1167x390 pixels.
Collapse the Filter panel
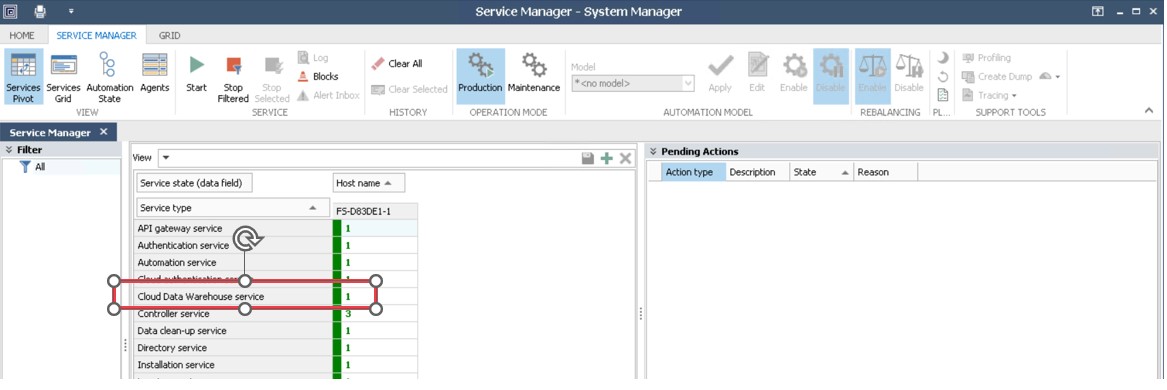click(x=9, y=150)
